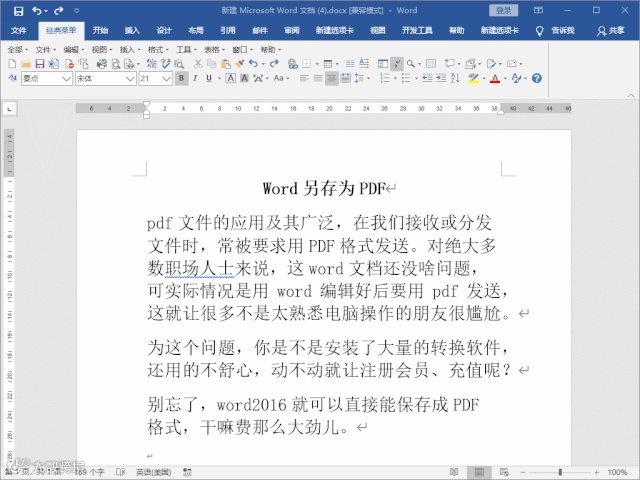
Task: Select the Format Painter brush
Action: coord(240,64)
